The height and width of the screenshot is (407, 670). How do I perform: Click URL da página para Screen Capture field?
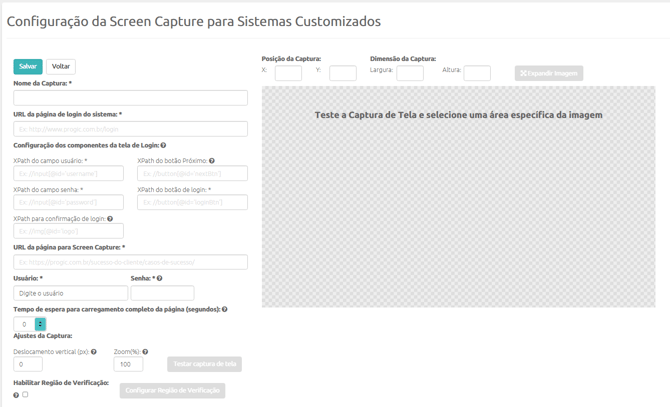(130, 262)
